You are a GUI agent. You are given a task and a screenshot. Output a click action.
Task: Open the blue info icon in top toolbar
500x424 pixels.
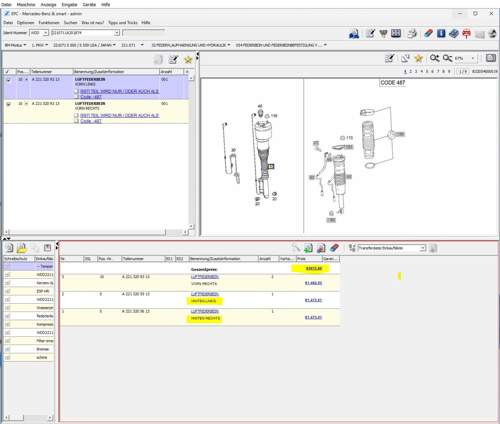[441, 33]
